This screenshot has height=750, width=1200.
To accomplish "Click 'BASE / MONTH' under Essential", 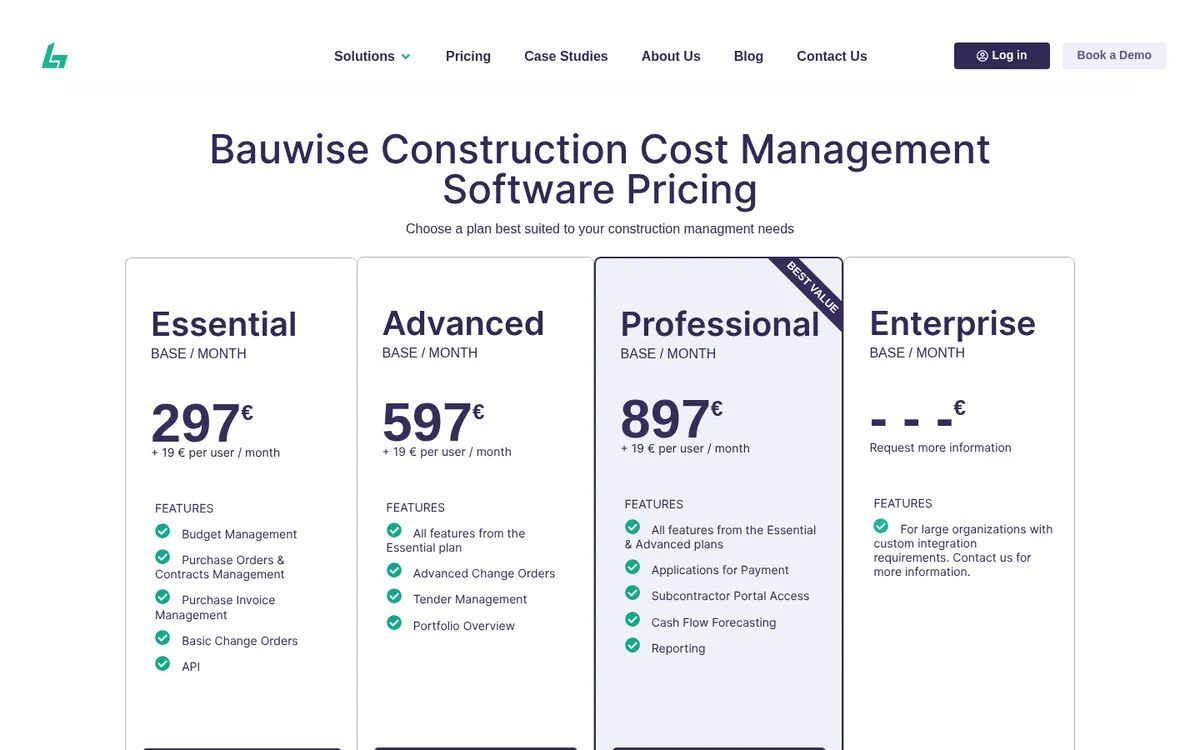I will [198, 354].
